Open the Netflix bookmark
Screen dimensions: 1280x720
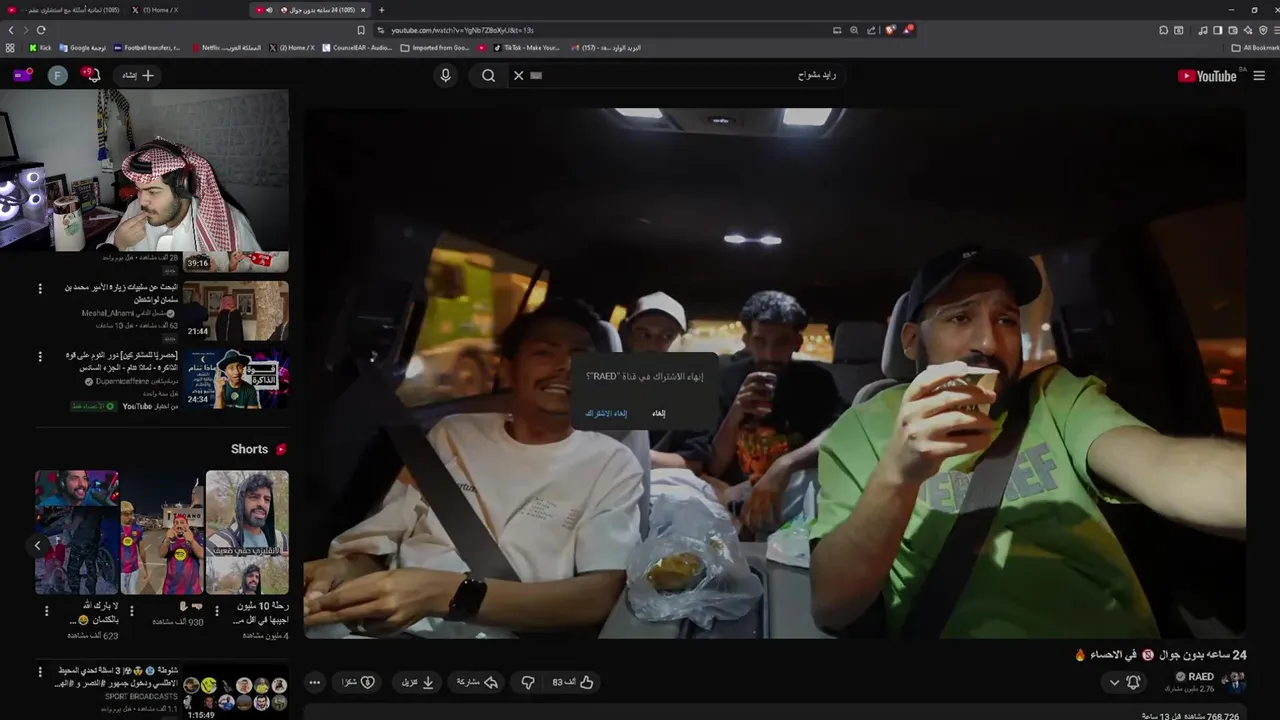tap(228, 47)
